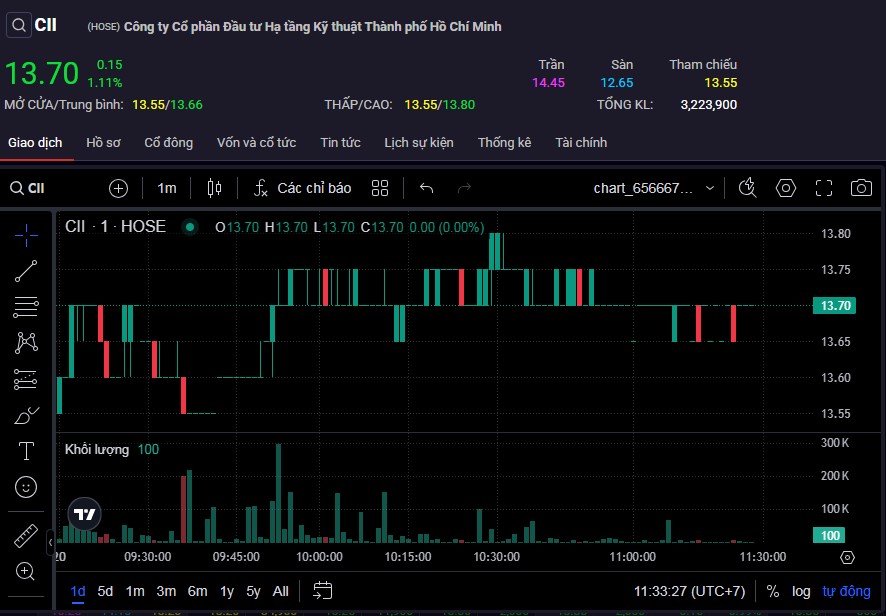Open the chart_656667 layout dropdown
The image size is (886, 616).
[655, 188]
